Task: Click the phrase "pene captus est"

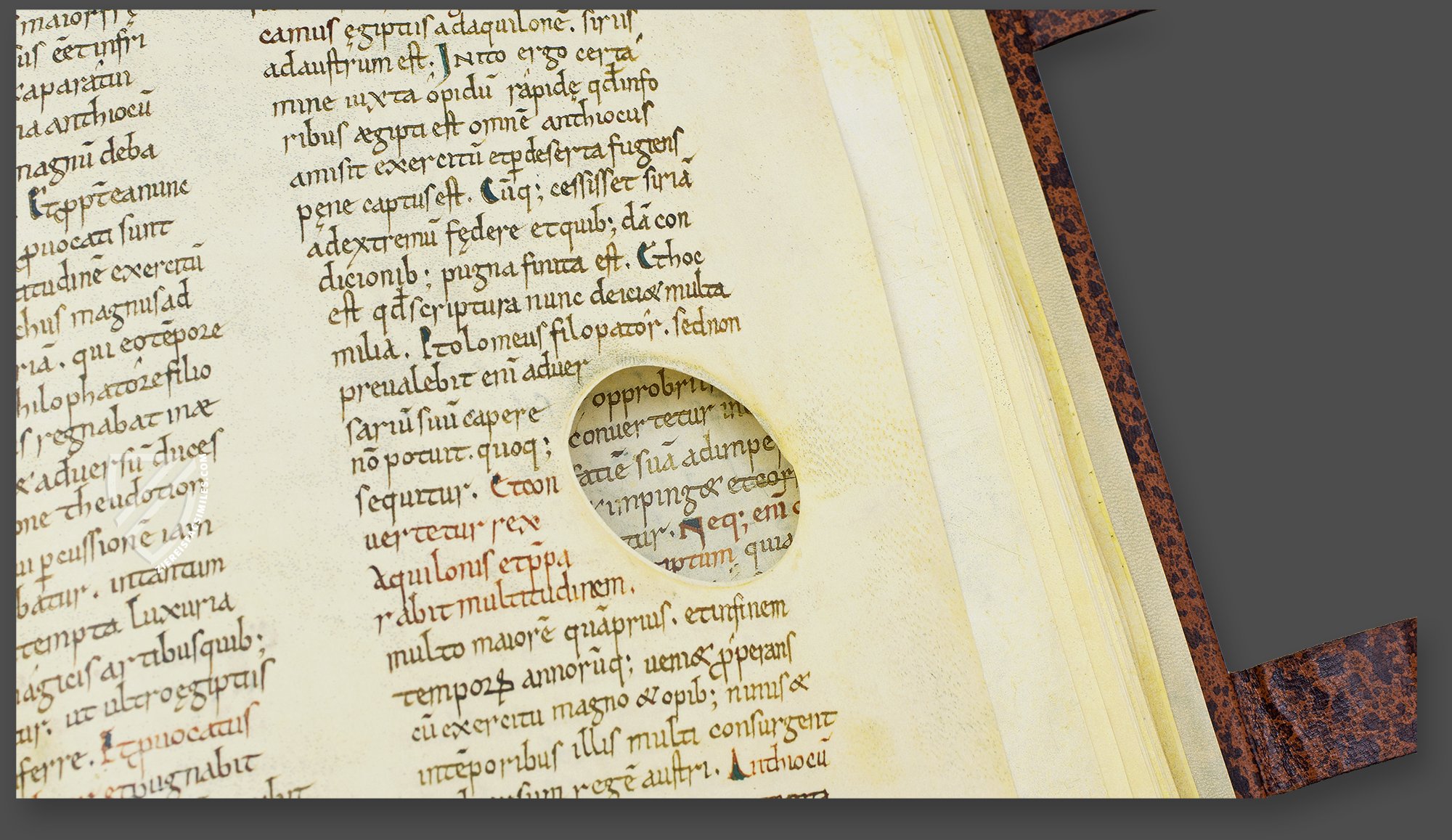Action: [x=381, y=203]
